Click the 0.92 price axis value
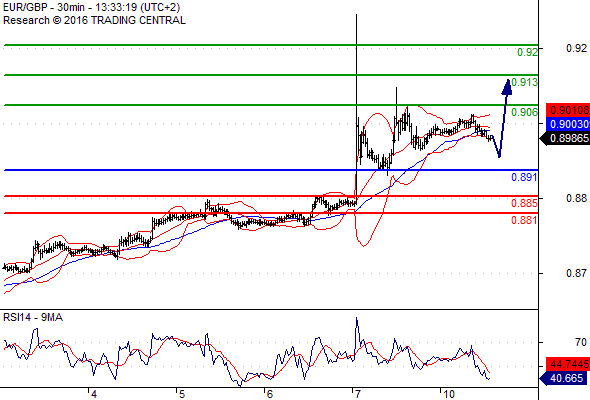 coord(576,48)
